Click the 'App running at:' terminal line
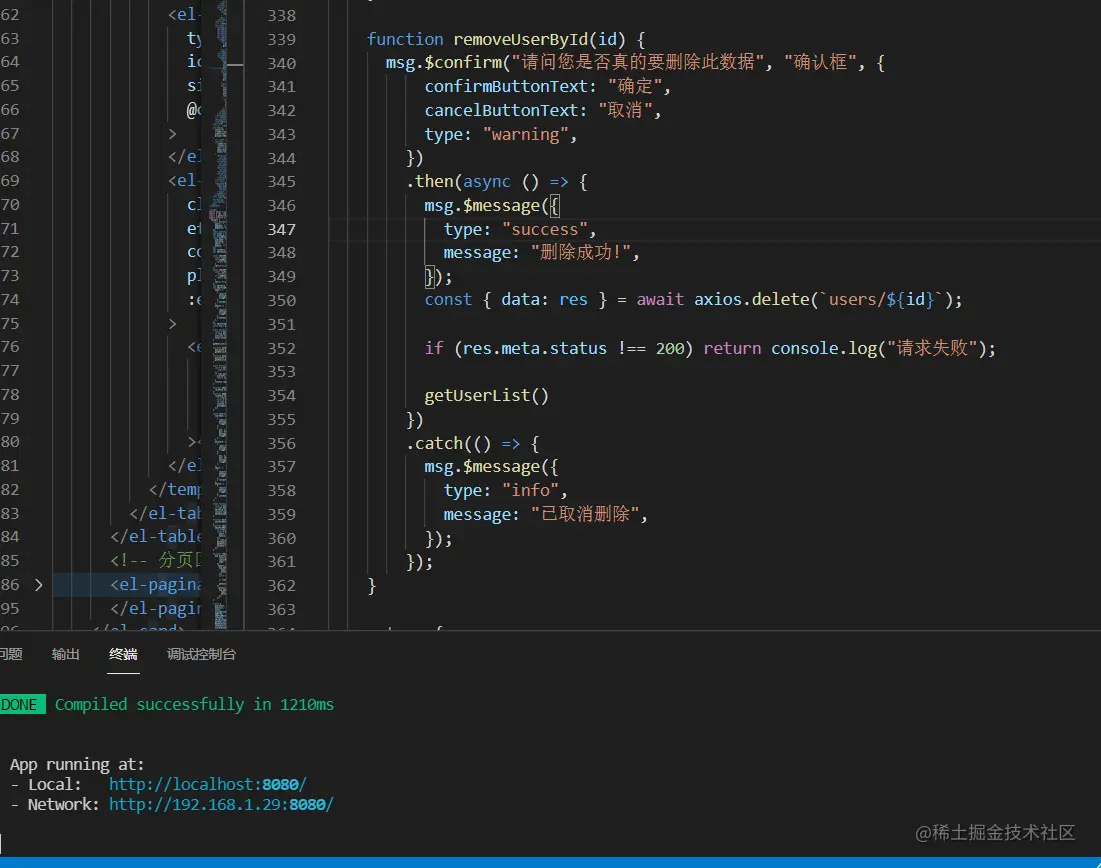This screenshot has height=868, width=1101. (x=77, y=764)
